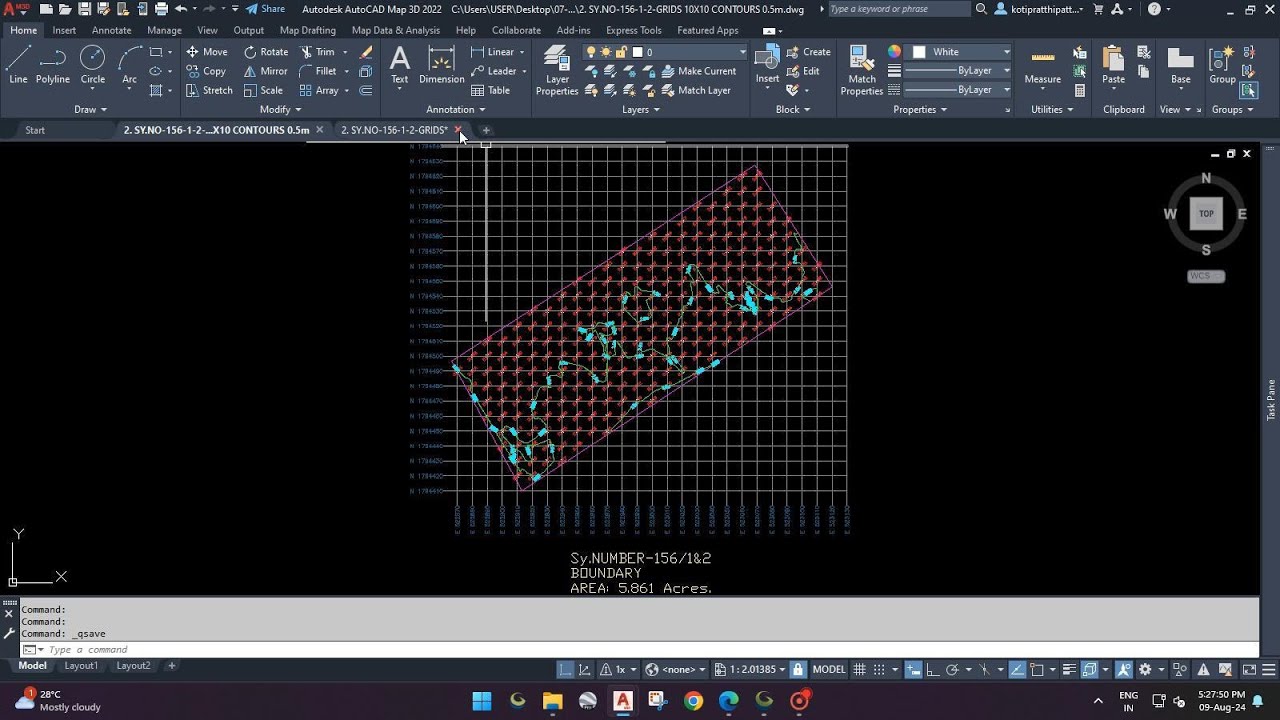
Task: Select the Polyline tool
Action: coord(53,65)
